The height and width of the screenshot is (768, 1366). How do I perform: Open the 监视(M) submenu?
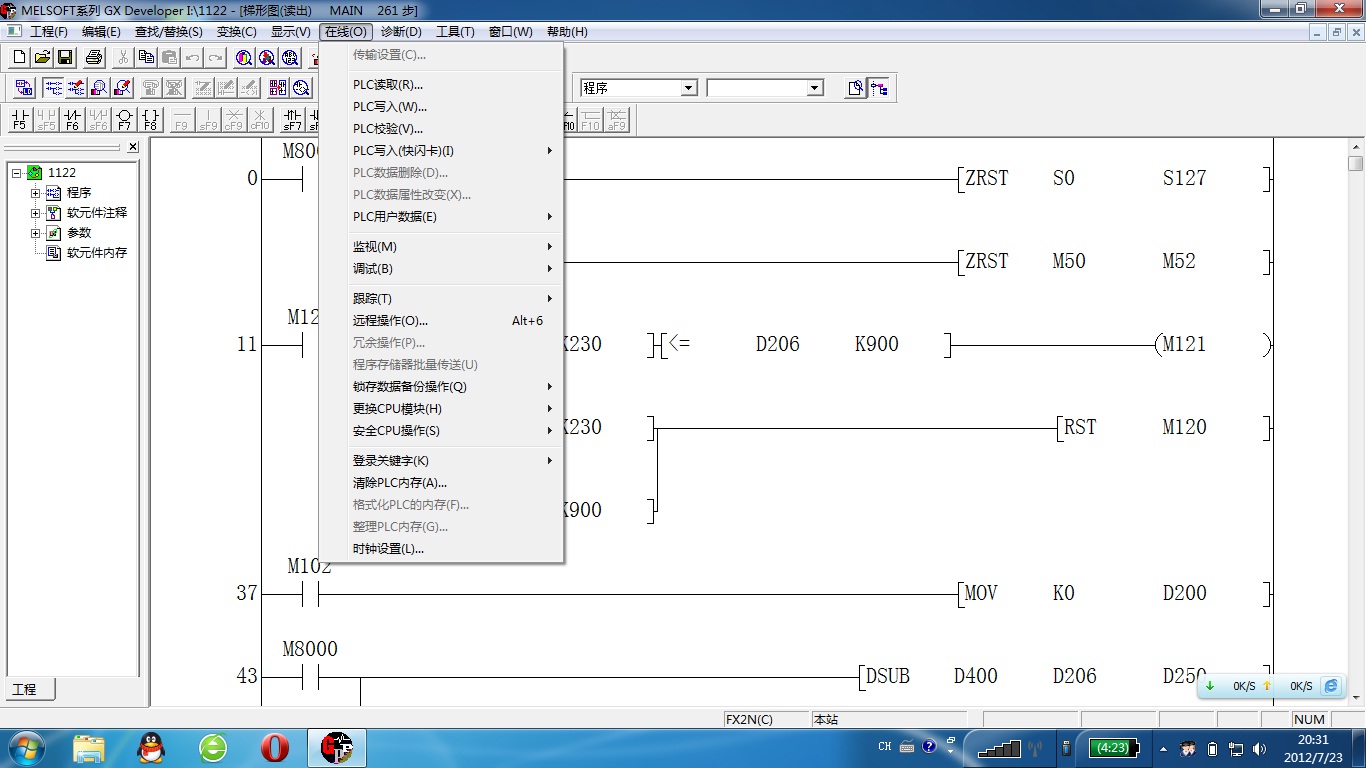point(375,247)
